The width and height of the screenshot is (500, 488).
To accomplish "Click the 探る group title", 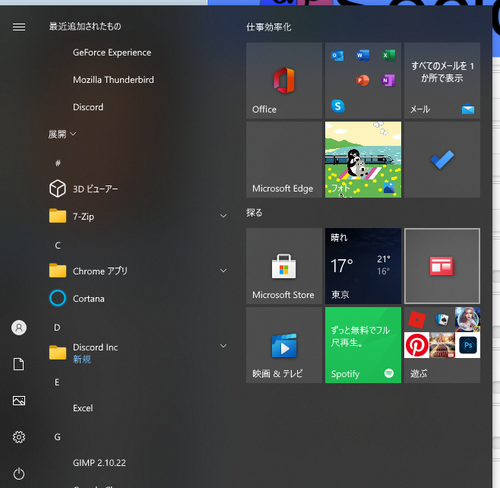I will click(254, 213).
